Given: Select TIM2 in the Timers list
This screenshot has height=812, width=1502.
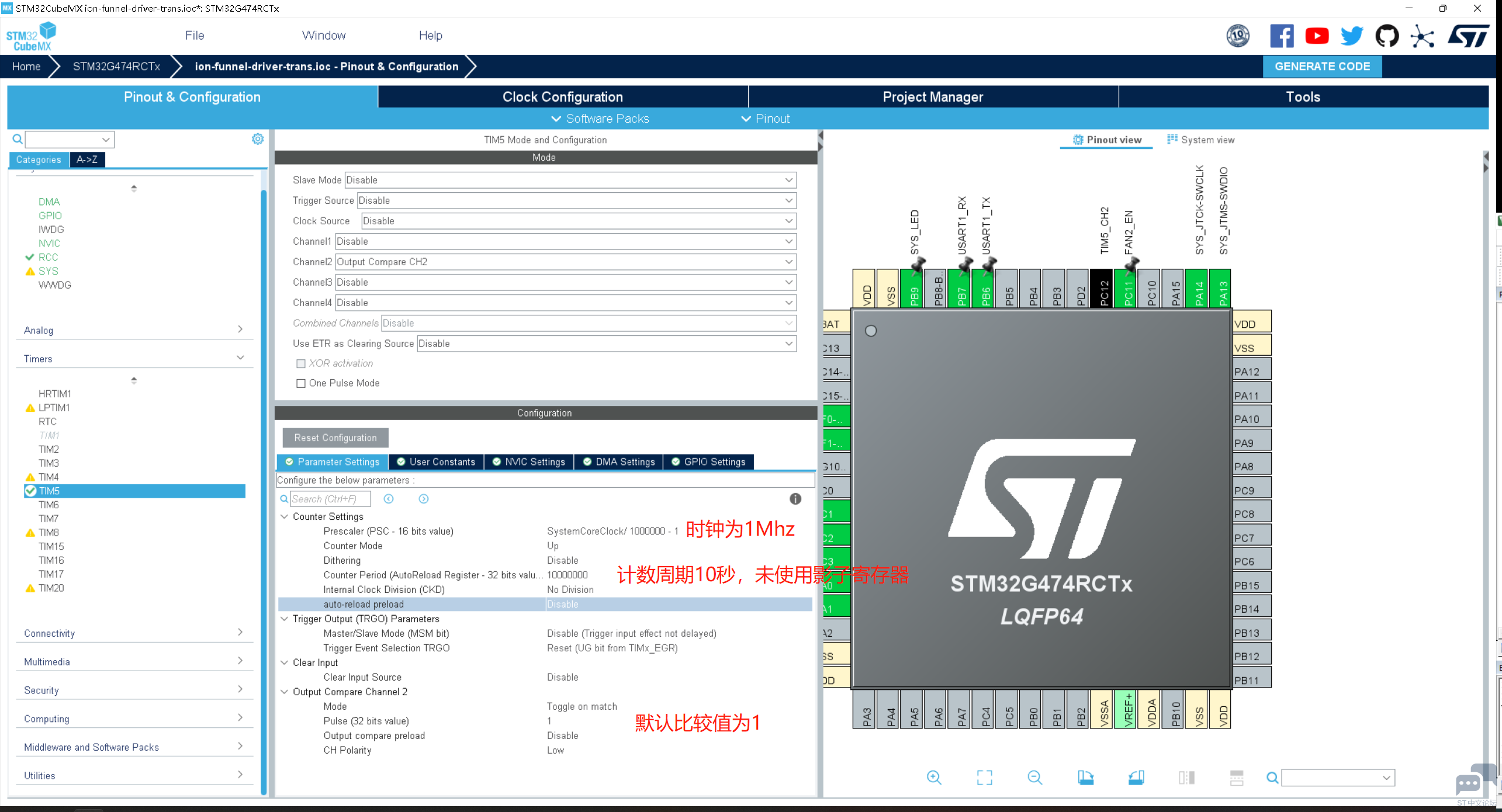Looking at the screenshot, I should coord(49,449).
